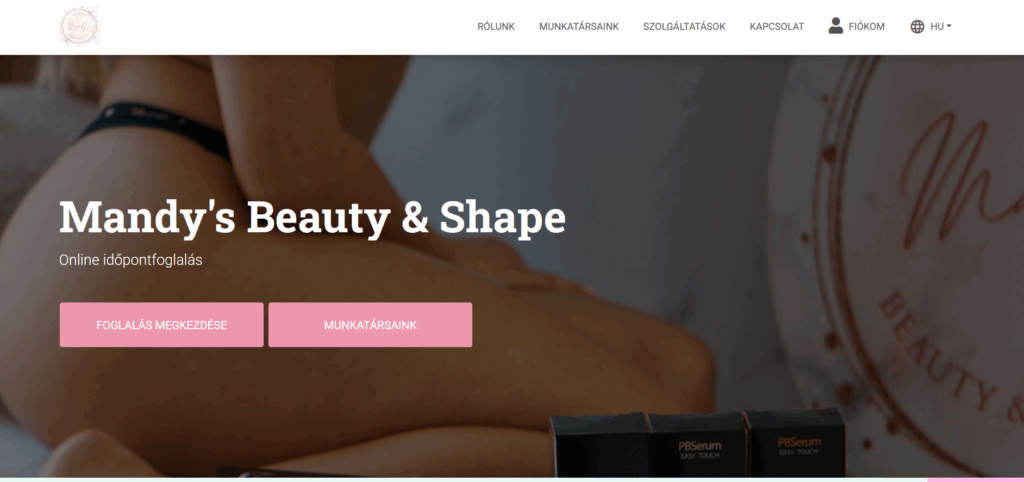Click the rightmost PBSerum Easy Touch box

tap(796, 442)
